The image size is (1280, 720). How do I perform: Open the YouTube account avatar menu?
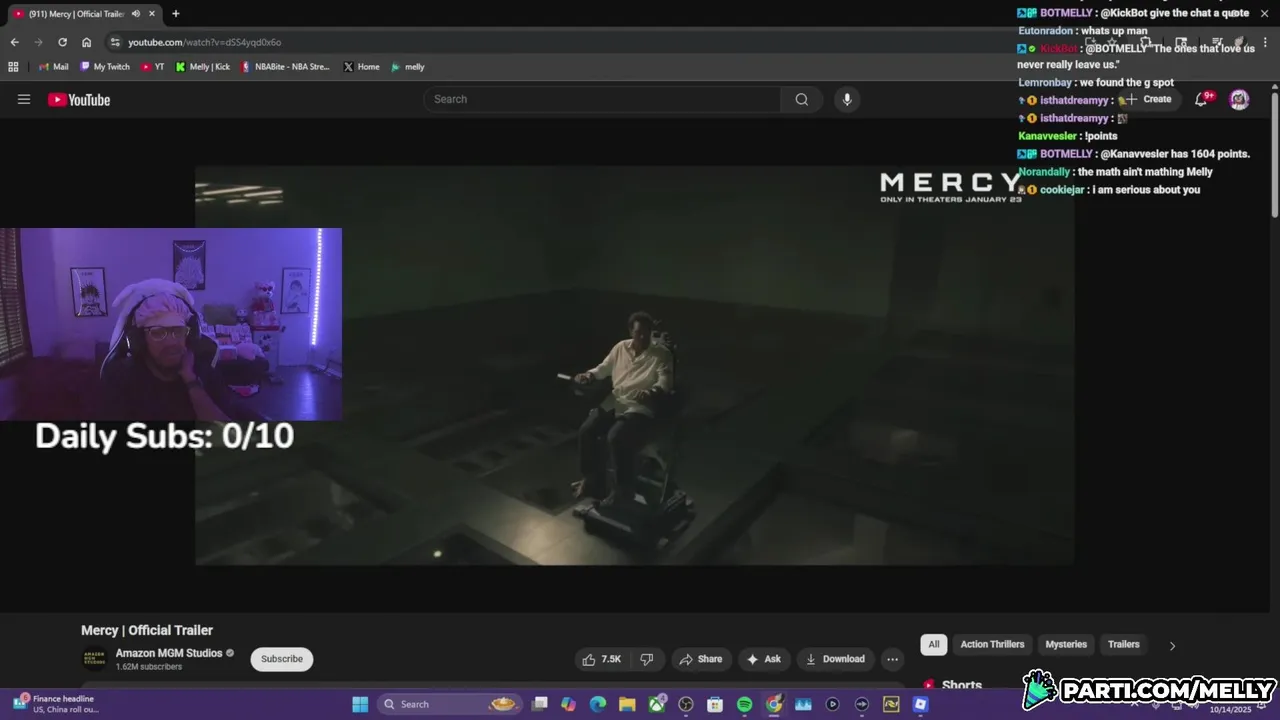point(1239,99)
